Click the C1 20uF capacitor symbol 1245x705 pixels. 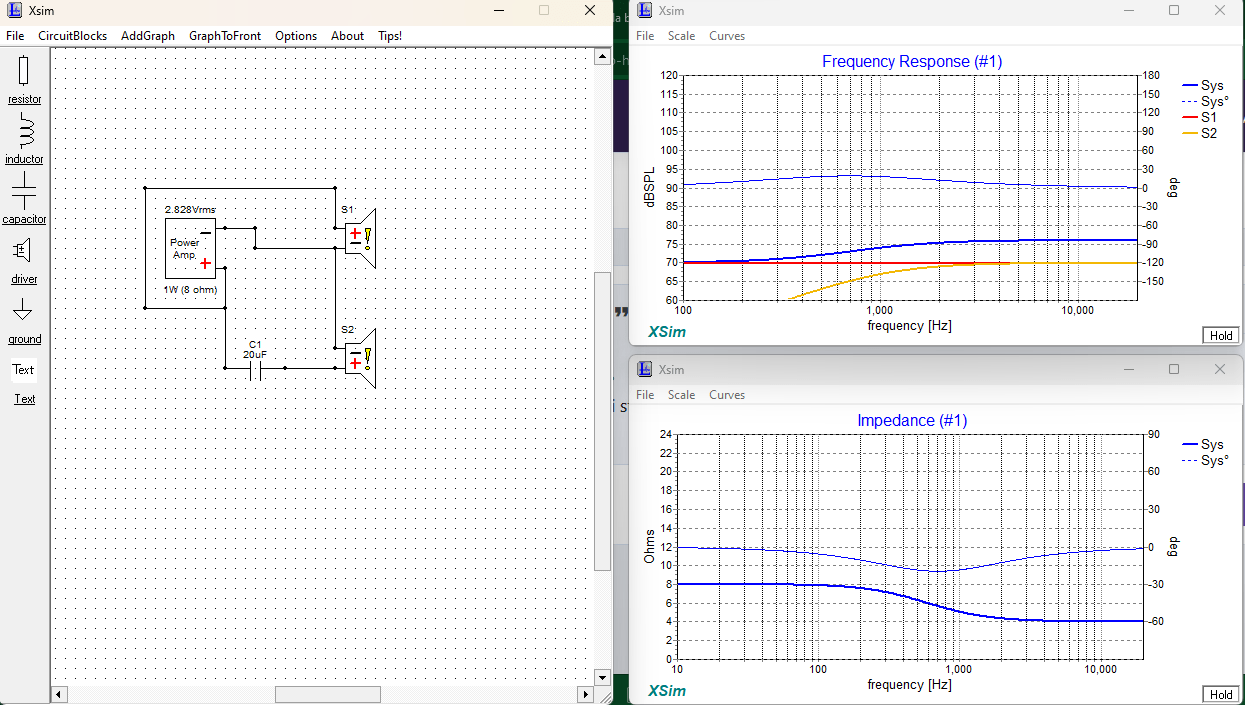255,369
